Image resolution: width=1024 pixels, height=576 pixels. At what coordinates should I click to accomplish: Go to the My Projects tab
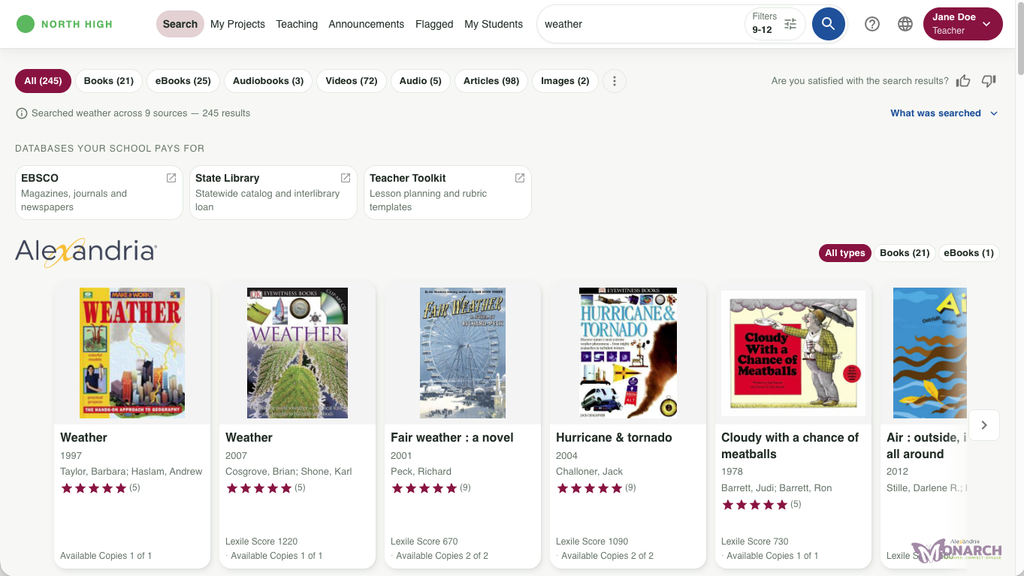tap(238, 24)
